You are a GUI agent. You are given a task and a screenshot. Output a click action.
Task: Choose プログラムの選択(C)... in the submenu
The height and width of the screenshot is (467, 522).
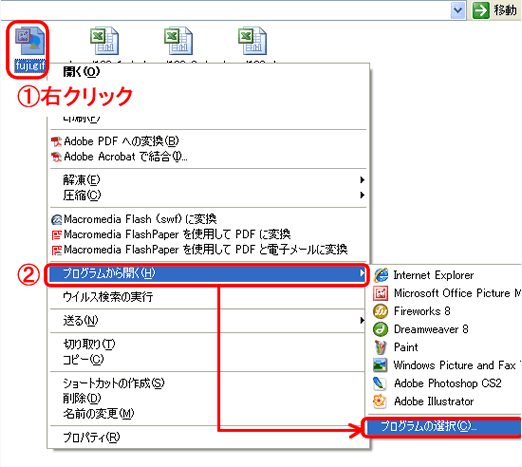pos(443,426)
